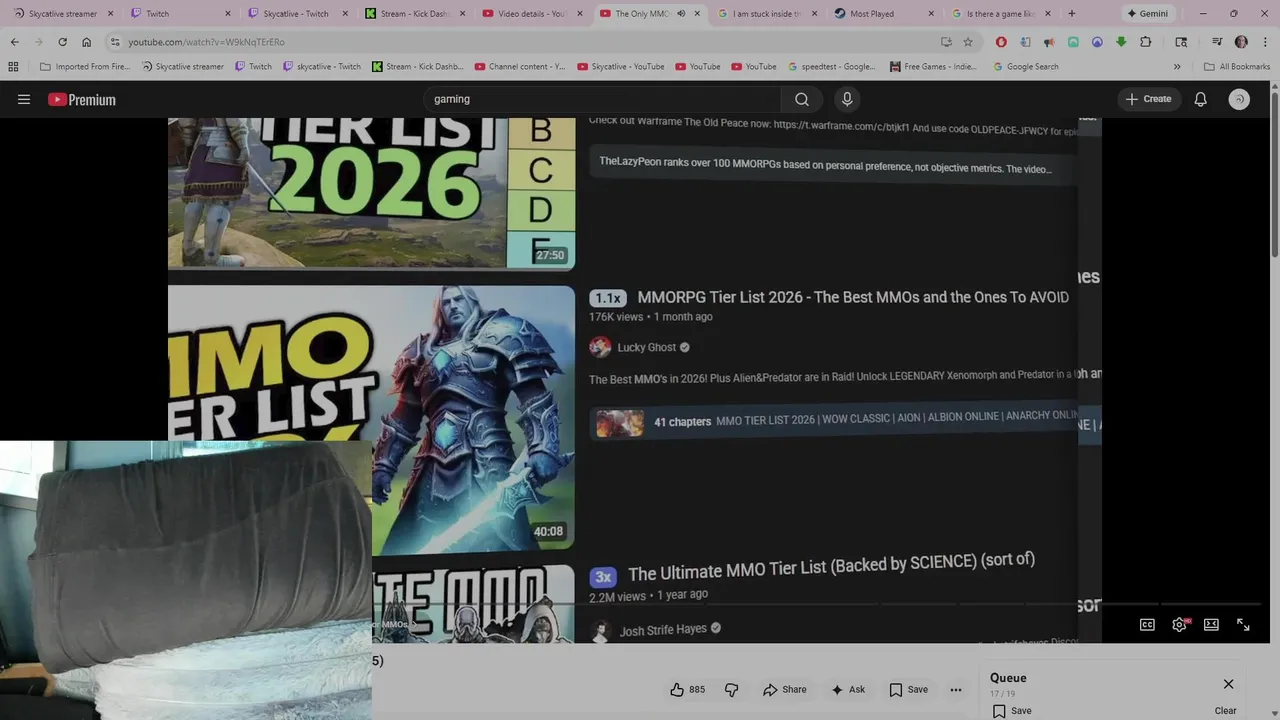
Task: Enter fullscreen in the video player
Action: 1243,624
